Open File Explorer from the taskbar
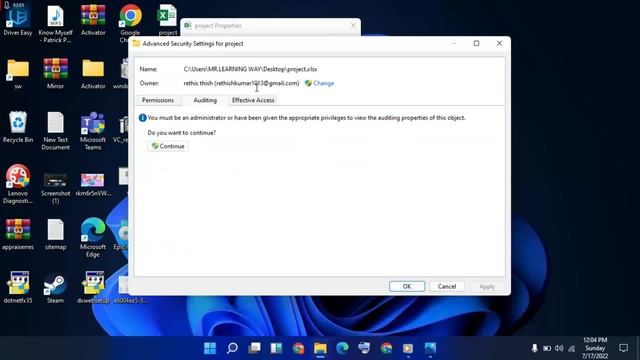The width and height of the screenshot is (640, 360). [x=320, y=348]
